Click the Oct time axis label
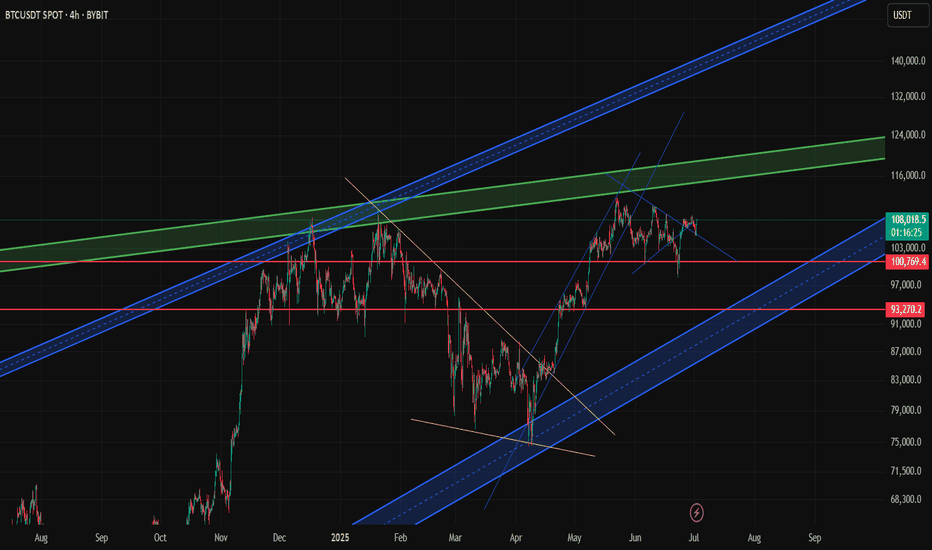This screenshot has width=932, height=550. (x=160, y=538)
